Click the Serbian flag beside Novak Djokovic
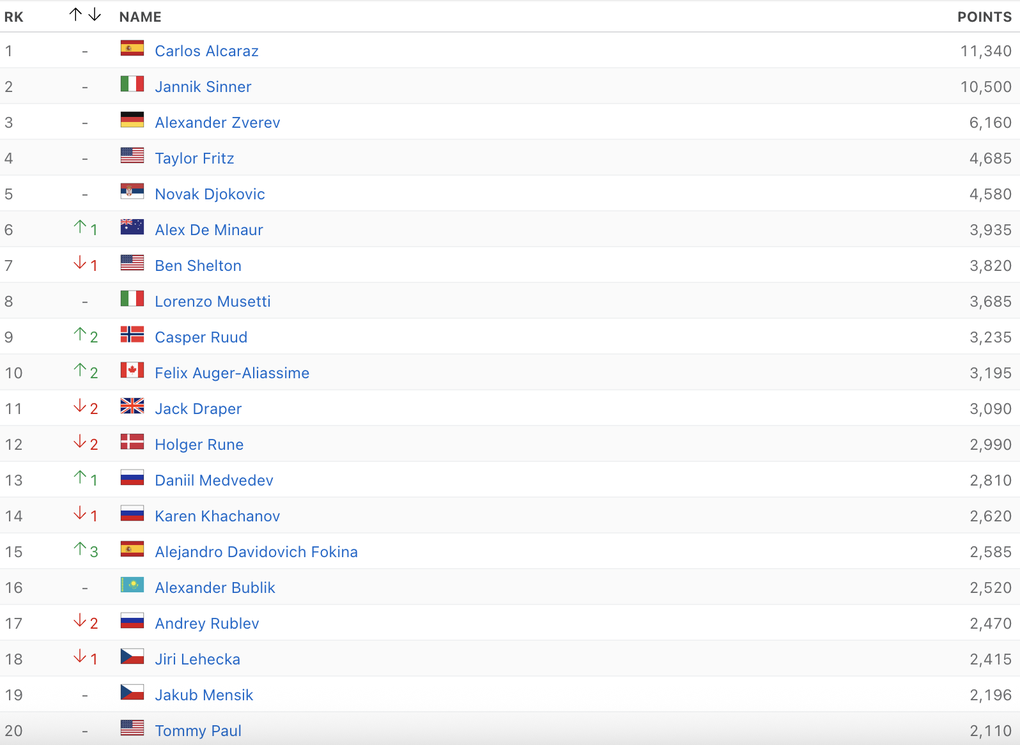This screenshot has height=745, width=1020. 132,192
